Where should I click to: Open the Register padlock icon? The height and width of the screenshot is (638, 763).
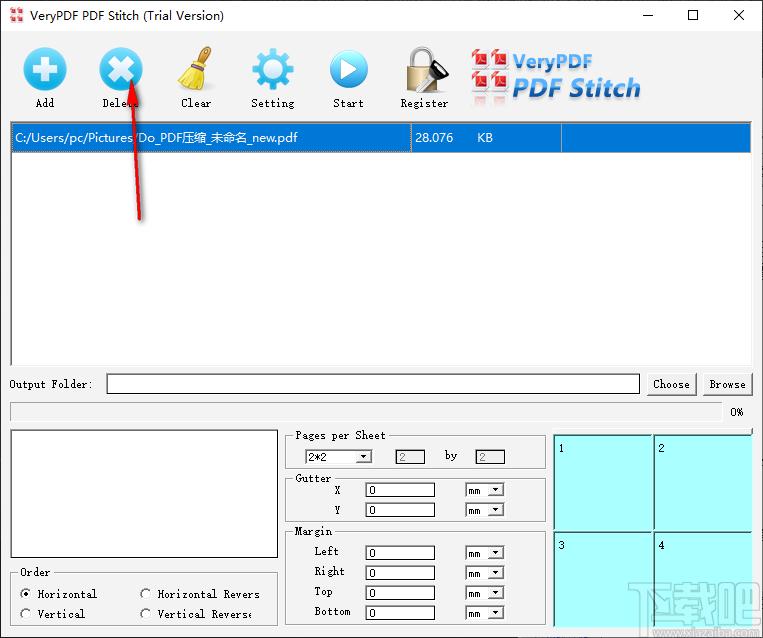[x=425, y=69]
